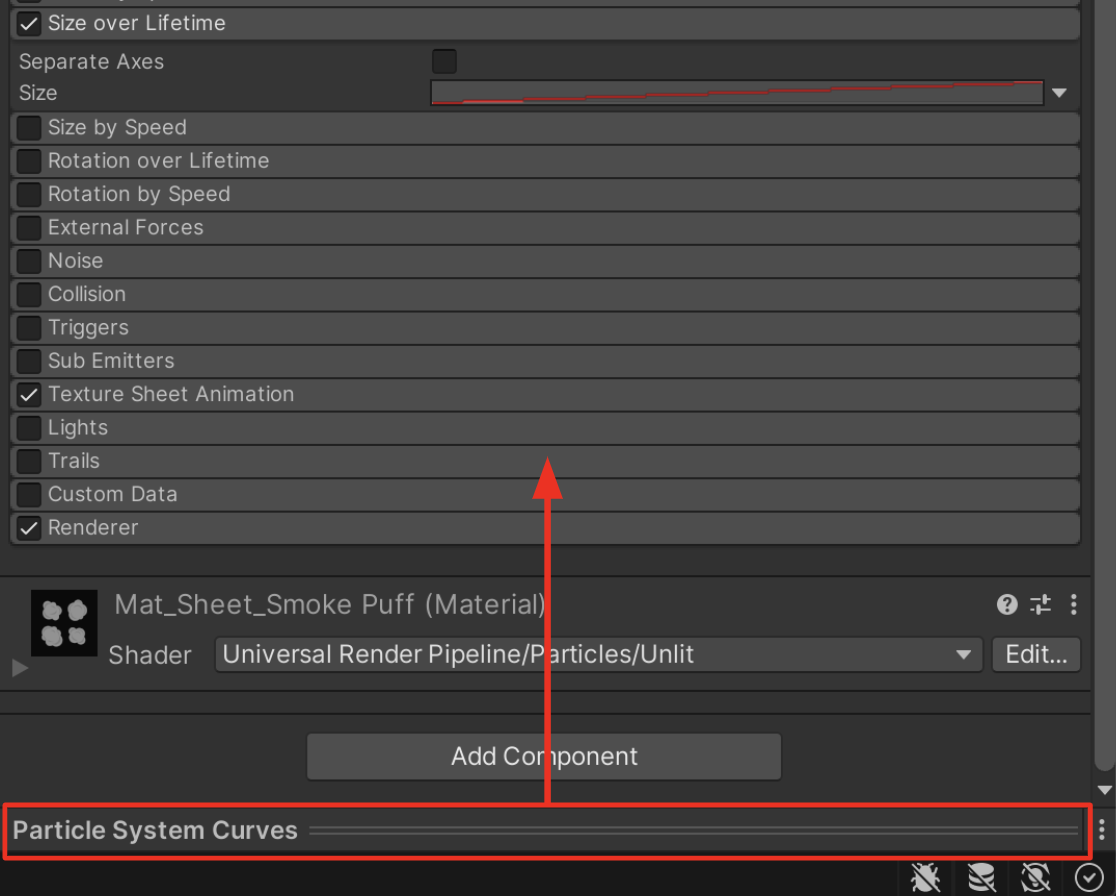Click the checkmark activity status icon
The image size is (1116, 896).
pyautogui.click(x=1089, y=878)
